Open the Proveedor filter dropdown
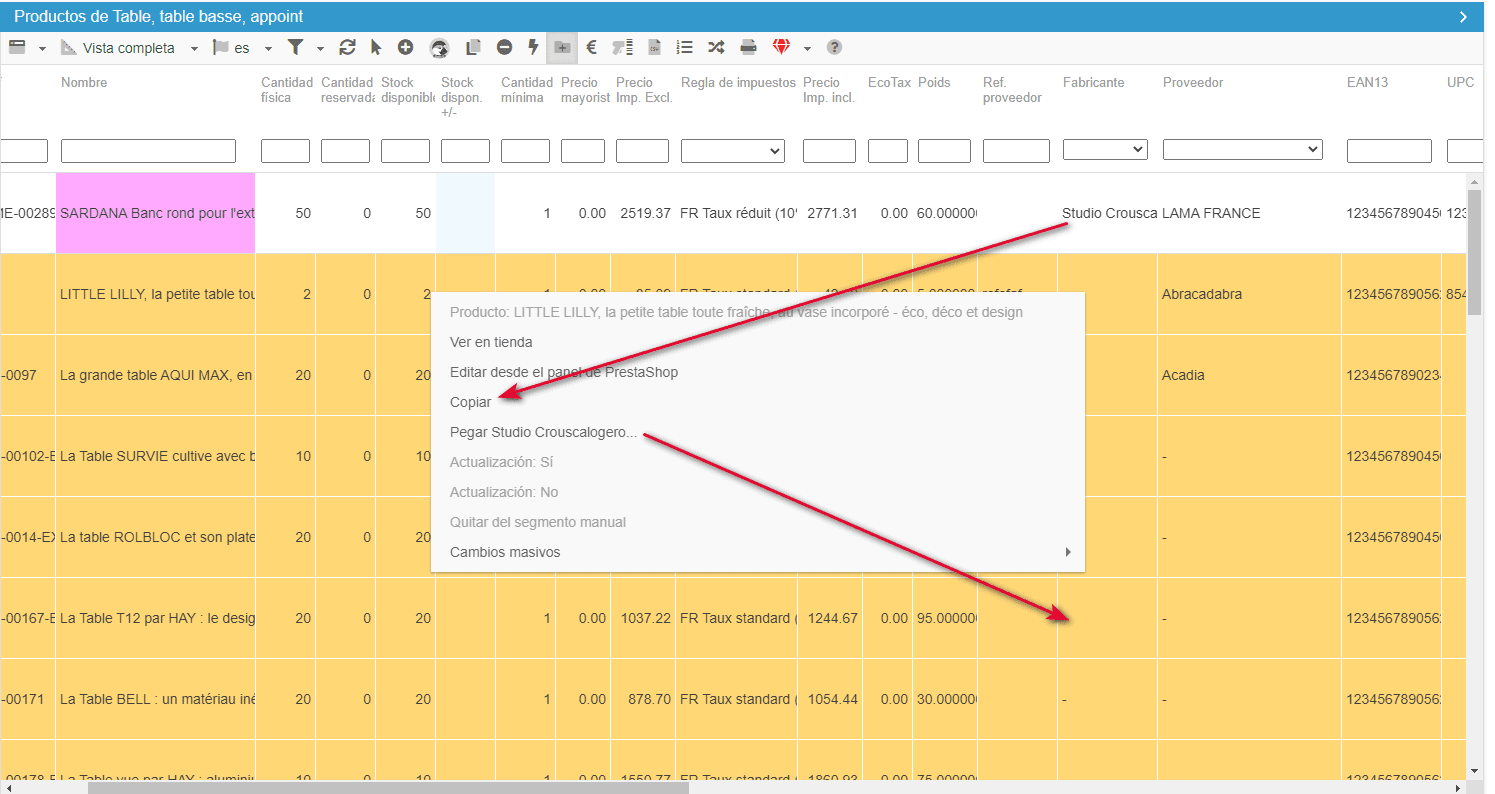Screen dimensions: 1495x794 coord(1242,150)
